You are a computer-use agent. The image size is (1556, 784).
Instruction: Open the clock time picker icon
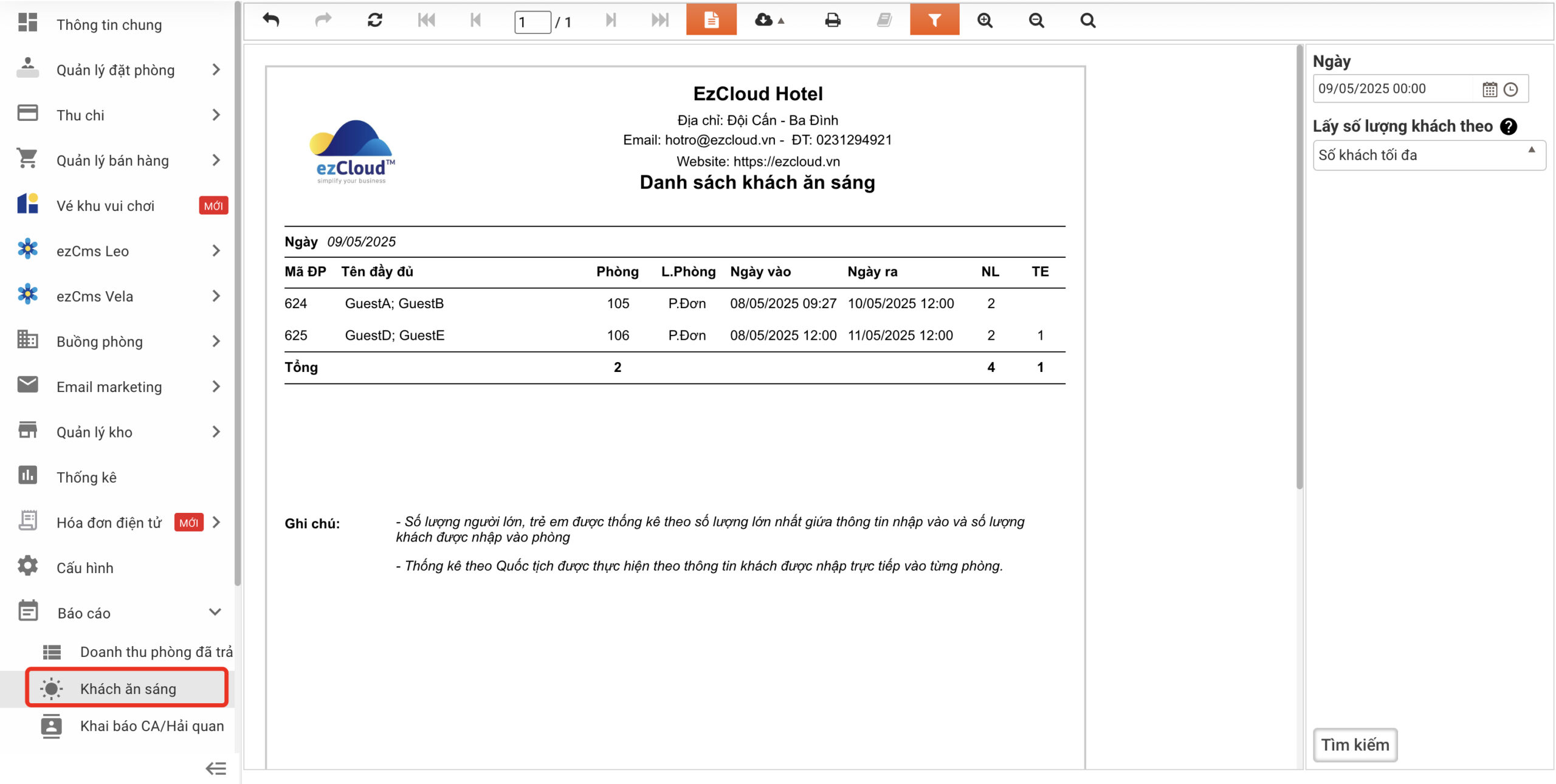point(1511,89)
